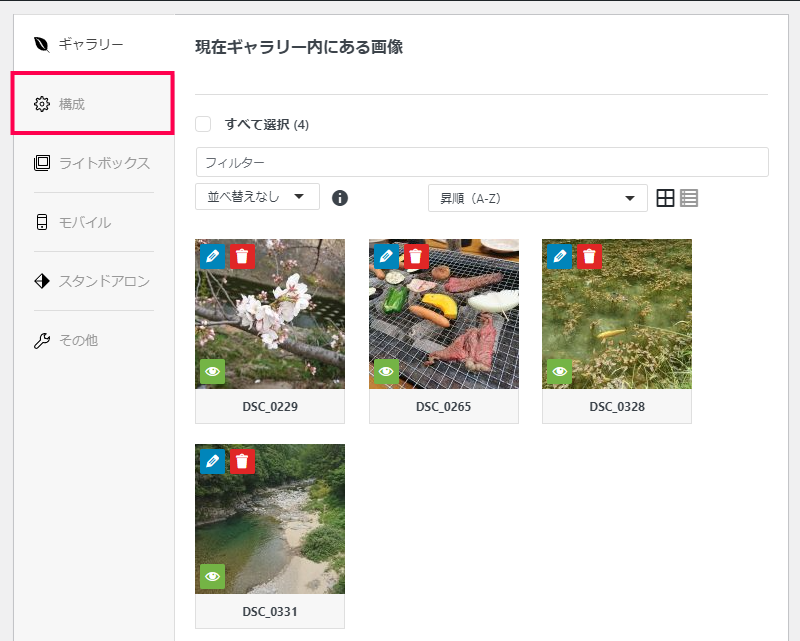Edit image DSC_0331 with pencil icon
Image resolution: width=800 pixels, height=641 pixels.
212,461
